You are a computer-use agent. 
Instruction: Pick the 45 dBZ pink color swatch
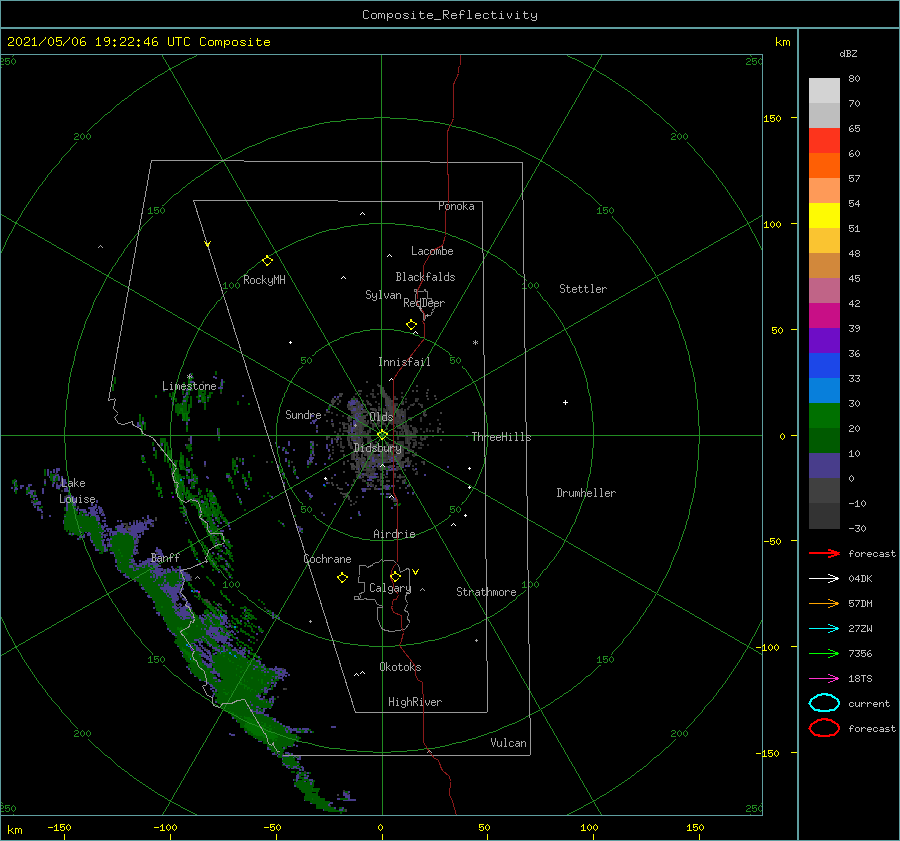click(824, 290)
